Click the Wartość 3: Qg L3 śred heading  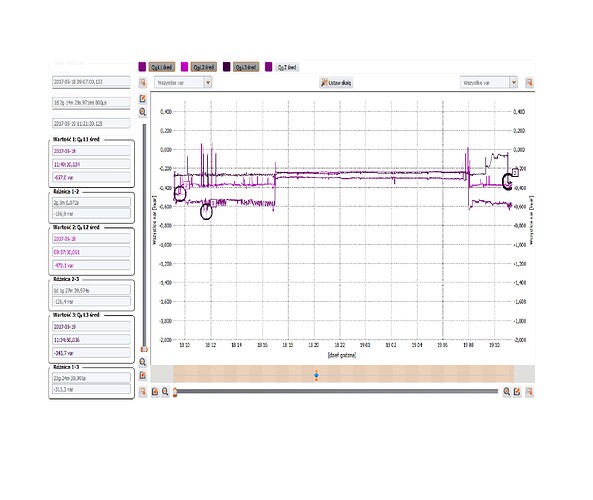coord(76,315)
